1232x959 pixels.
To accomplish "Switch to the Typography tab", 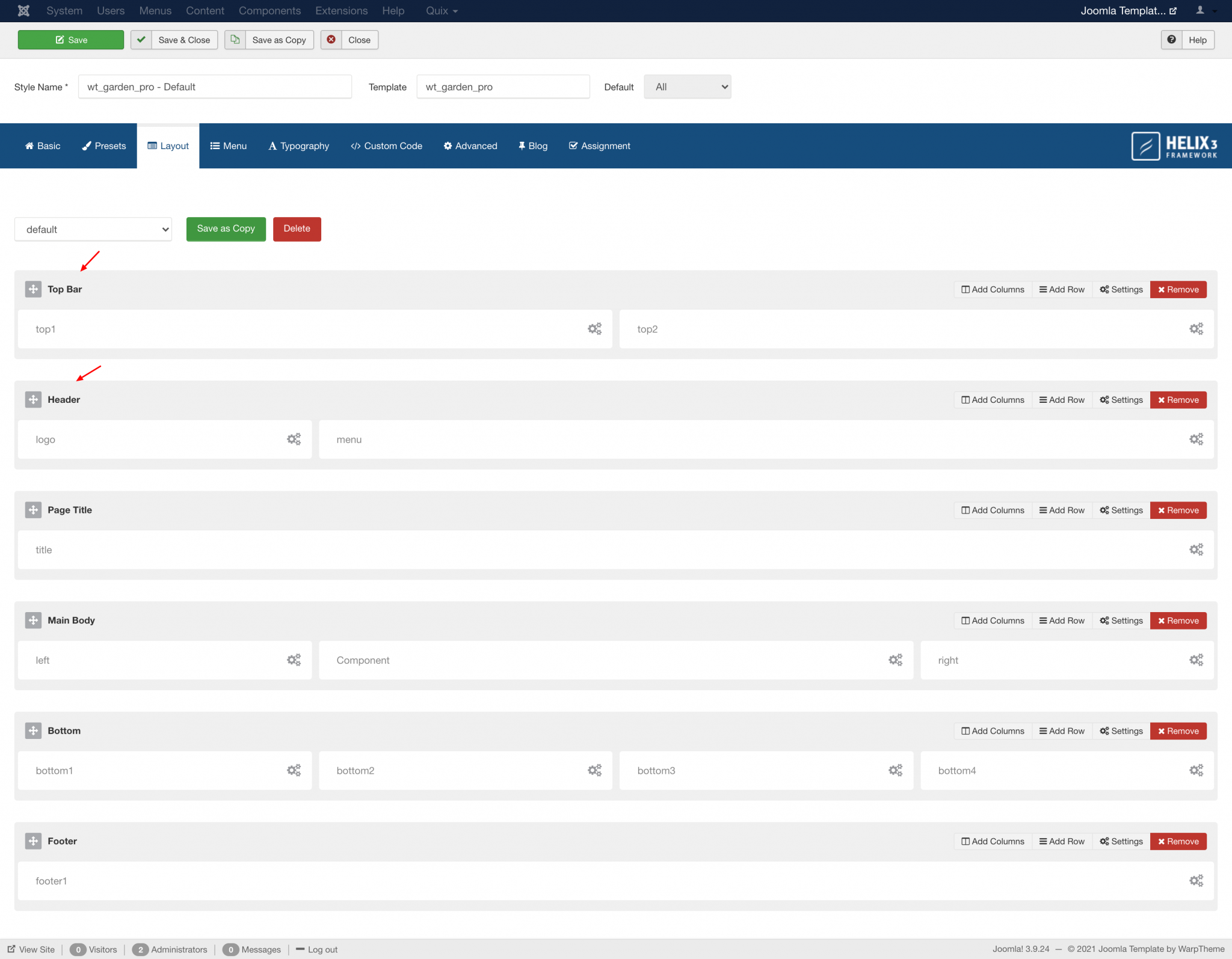I will click(x=299, y=146).
